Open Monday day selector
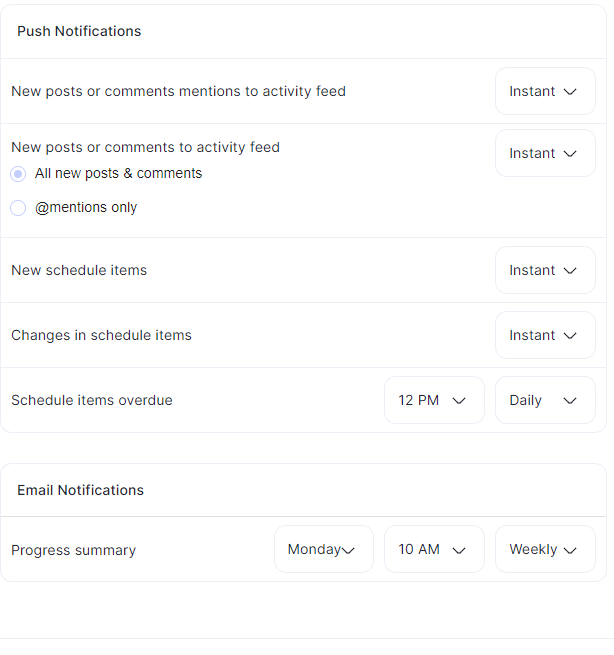The width and height of the screenshot is (614, 655). [x=324, y=549]
